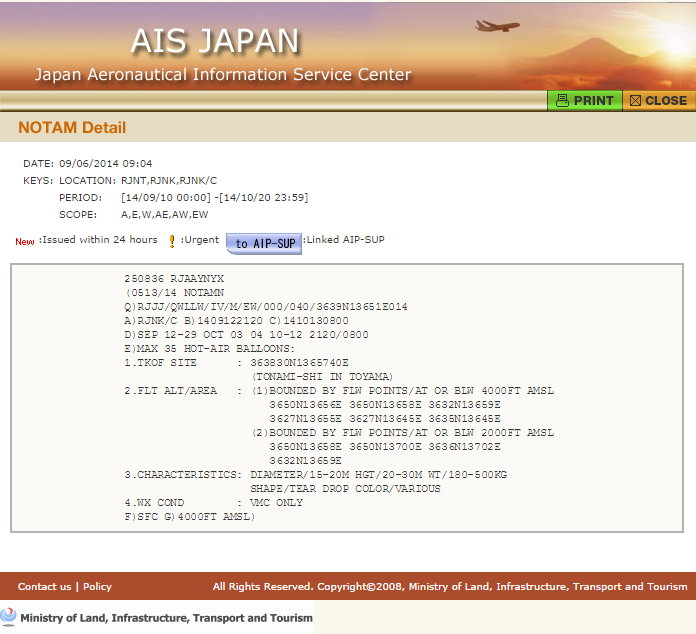Click Ministry of Land, Infrastructure footer text
Image resolution: width=696 pixels, height=634 pixels.
[166, 618]
